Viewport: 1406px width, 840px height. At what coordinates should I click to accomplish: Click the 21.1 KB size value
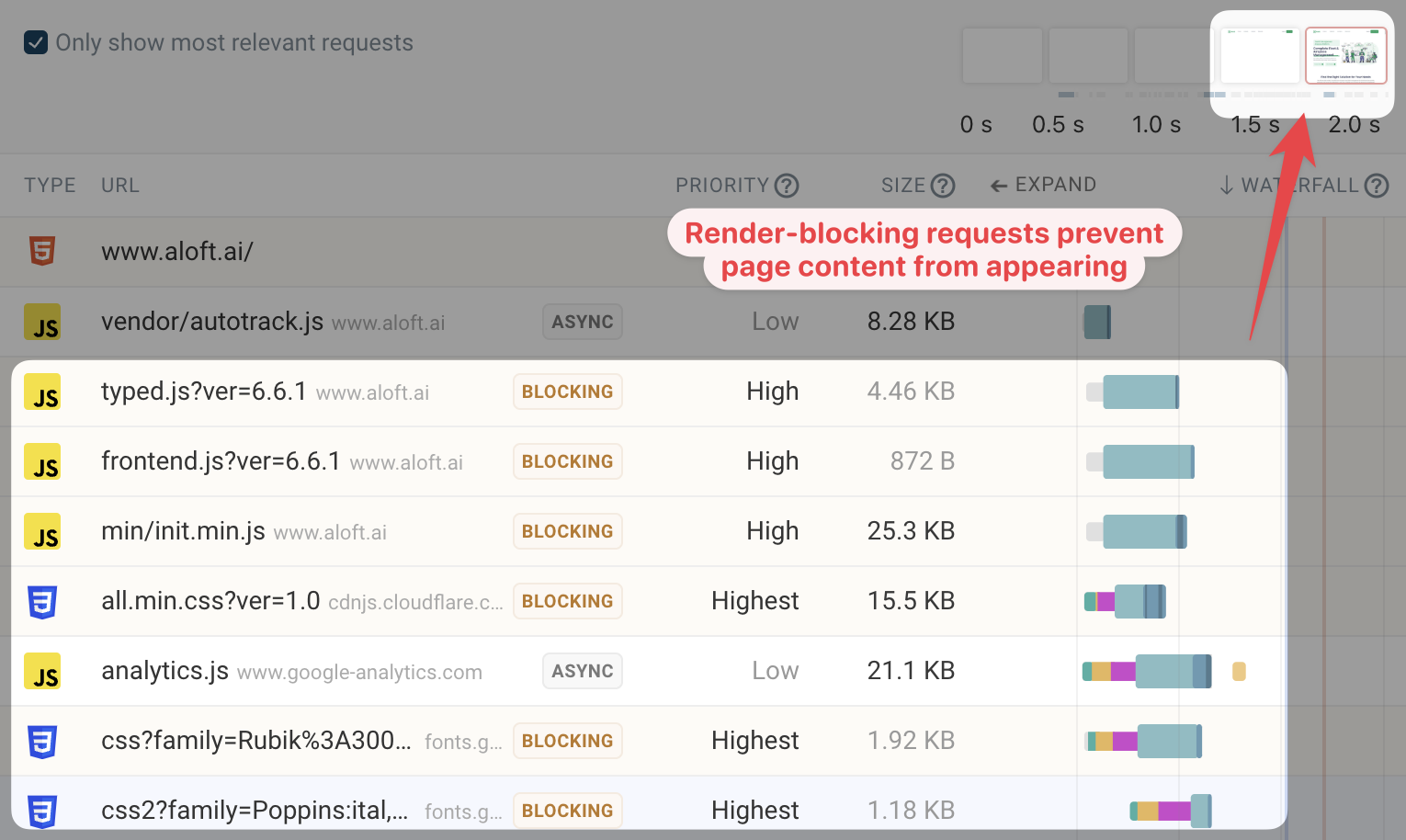pos(911,671)
